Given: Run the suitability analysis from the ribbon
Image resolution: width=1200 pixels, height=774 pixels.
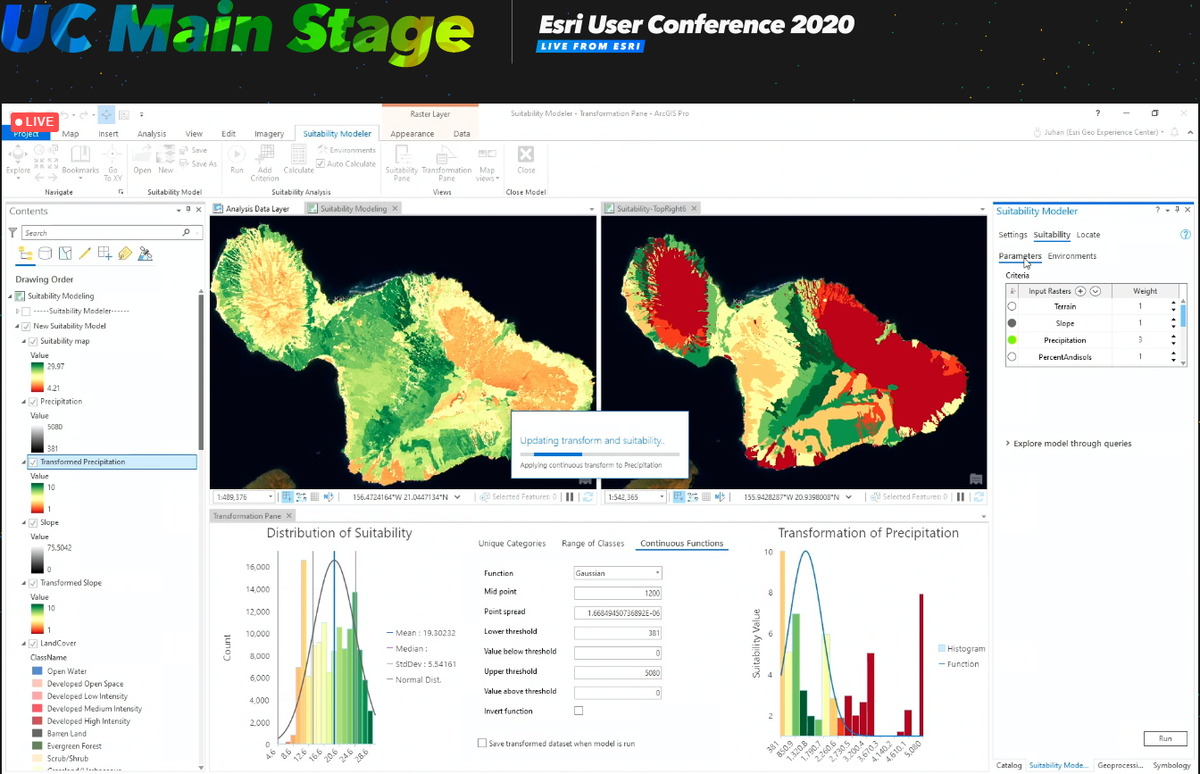Looking at the screenshot, I should coord(237,160).
